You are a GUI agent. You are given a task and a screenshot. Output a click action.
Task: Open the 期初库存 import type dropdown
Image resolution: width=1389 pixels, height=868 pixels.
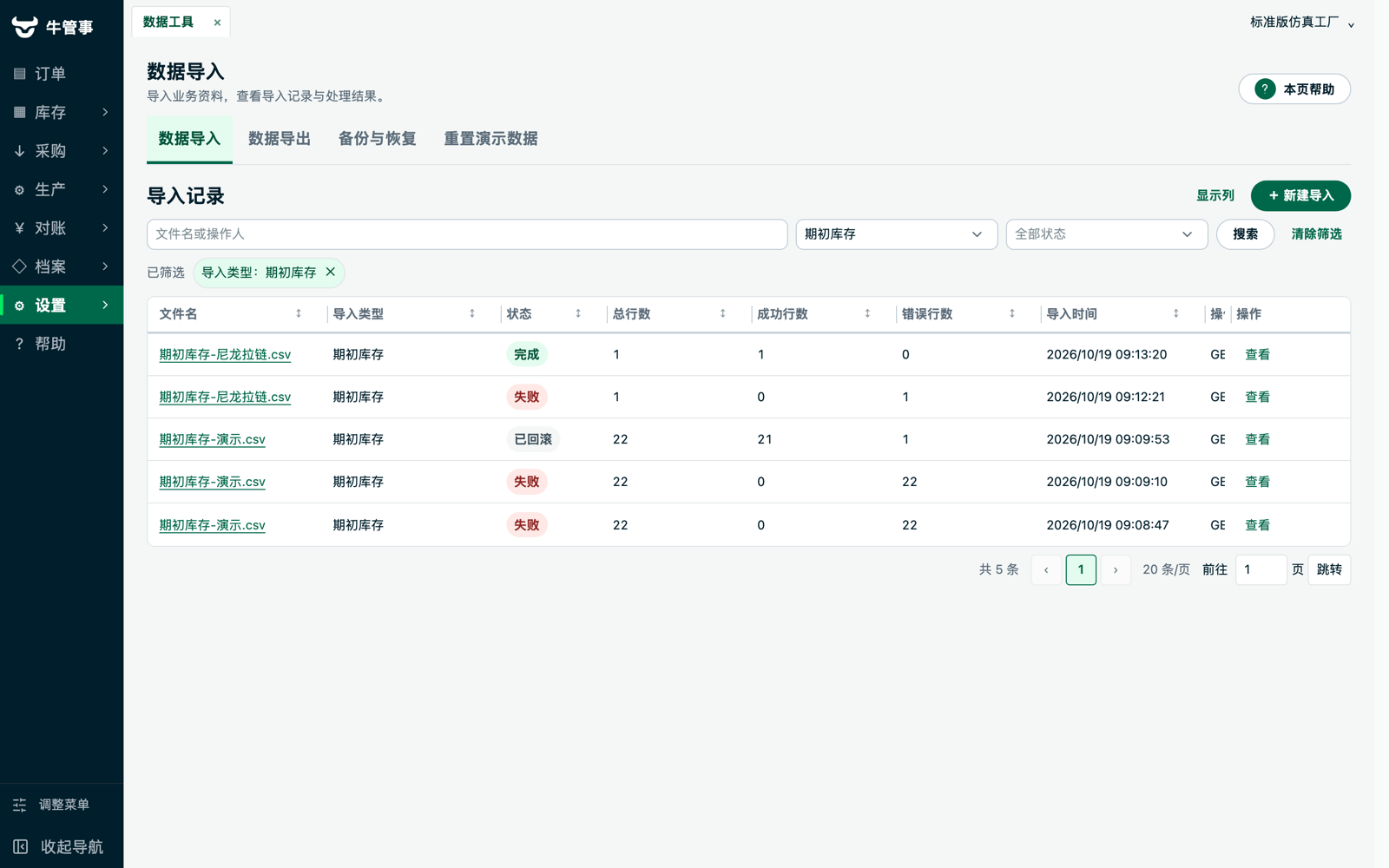pos(897,234)
